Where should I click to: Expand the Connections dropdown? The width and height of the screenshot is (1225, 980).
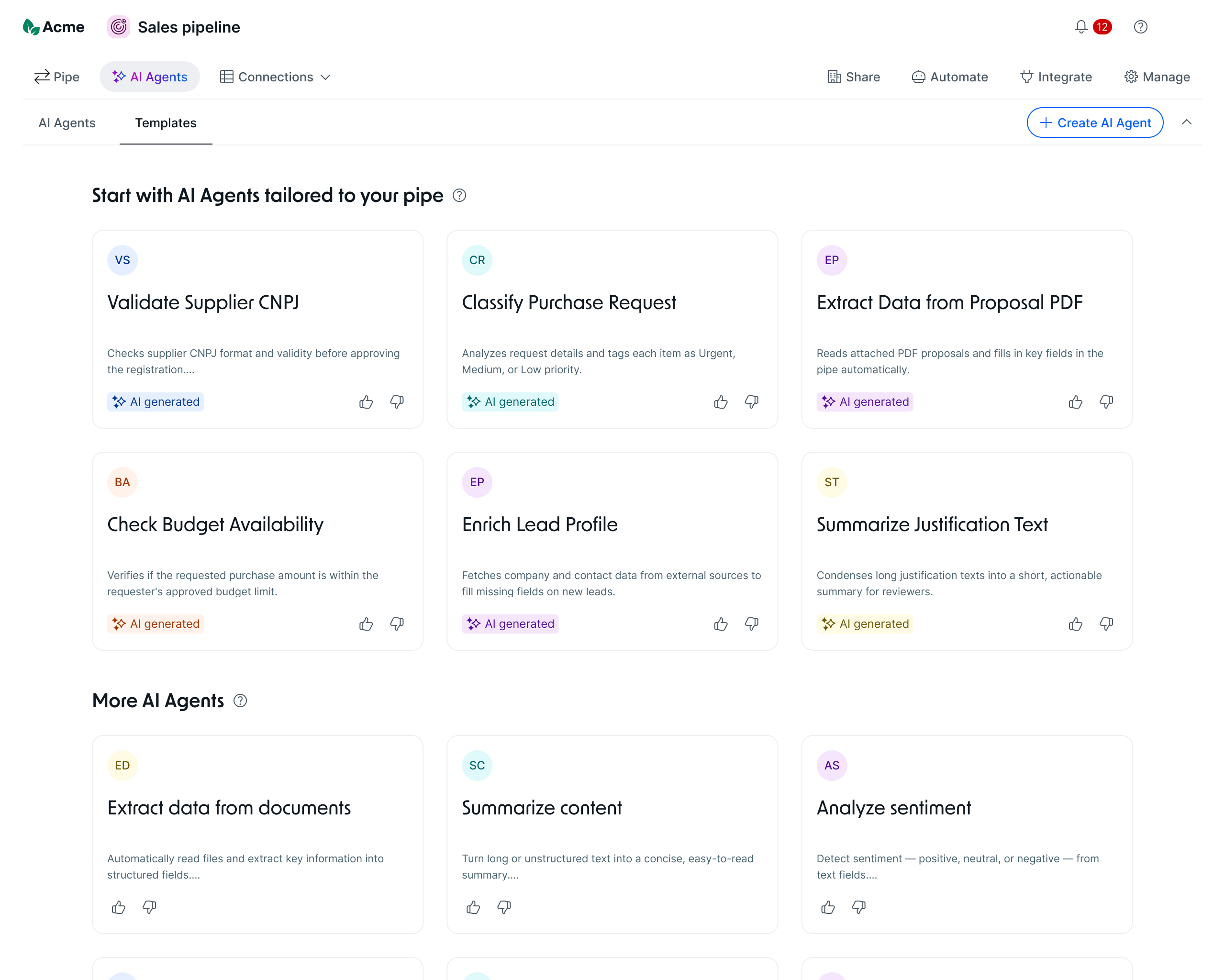point(275,77)
